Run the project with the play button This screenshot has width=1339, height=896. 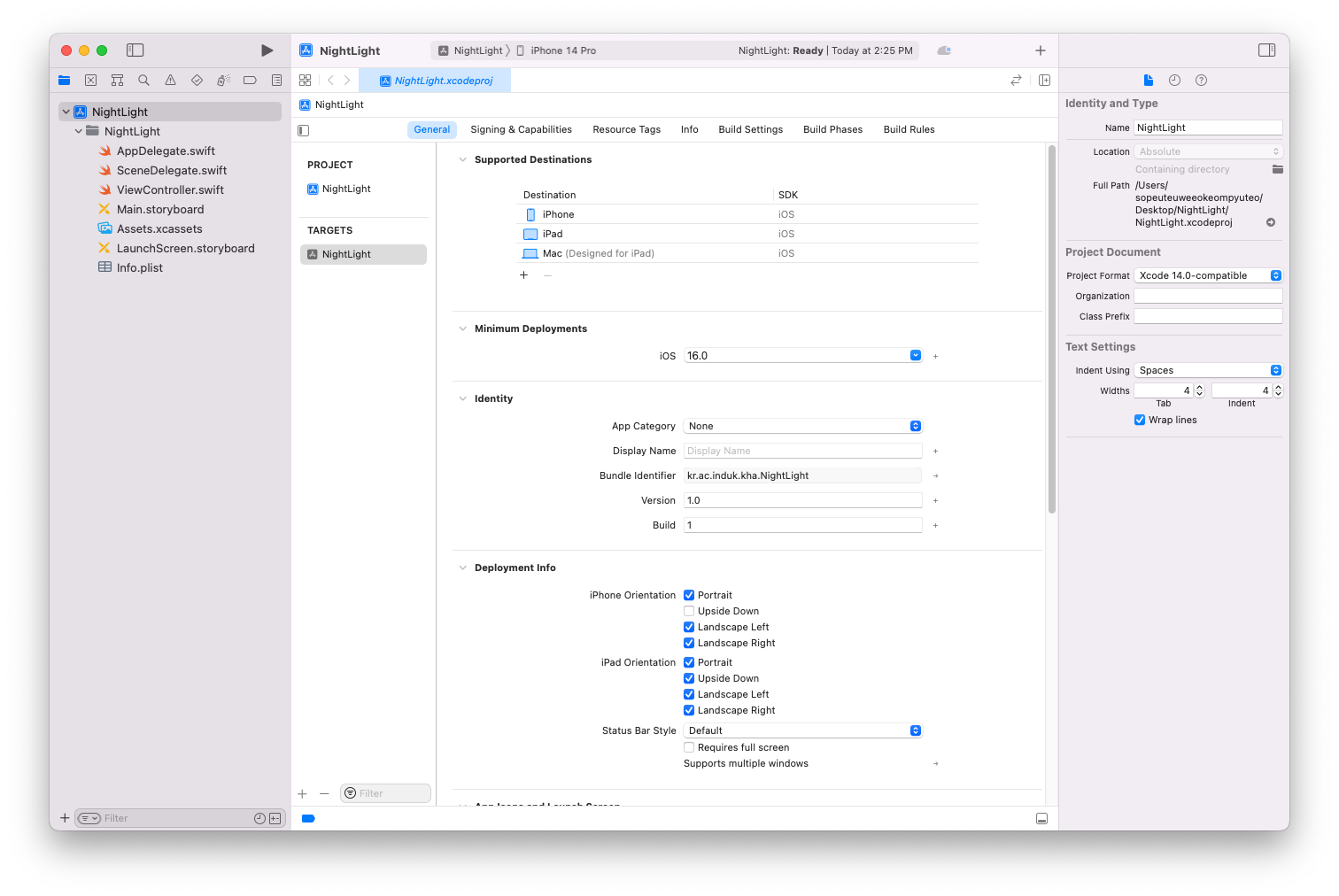coord(267,50)
